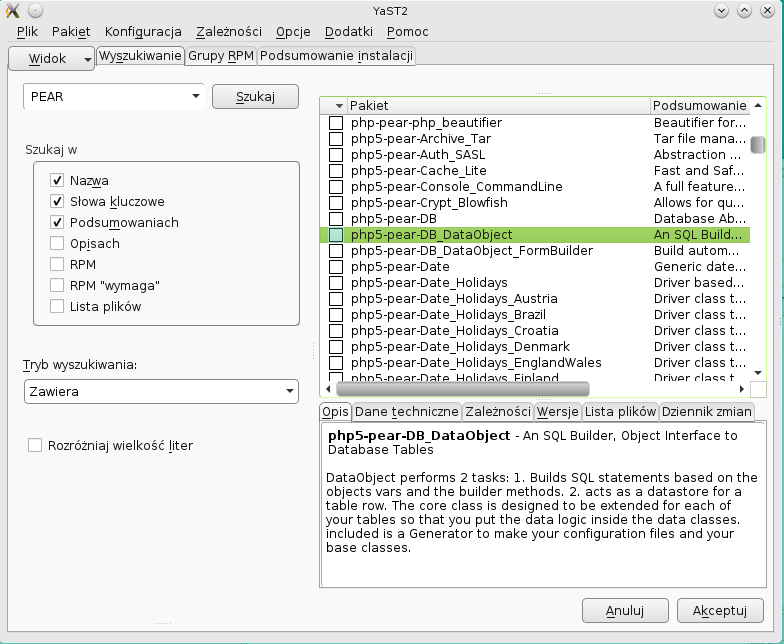Mark php5-pear-Crypt_Blowfish package status box
Screen dimensions: 784x644
pyautogui.click(x=336, y=203)
